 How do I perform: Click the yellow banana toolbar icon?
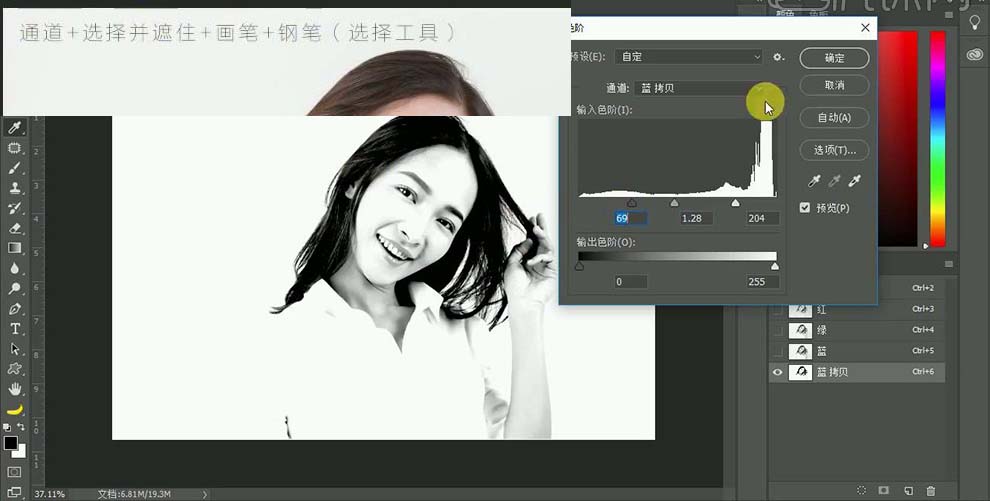click(x=14, y=410)
